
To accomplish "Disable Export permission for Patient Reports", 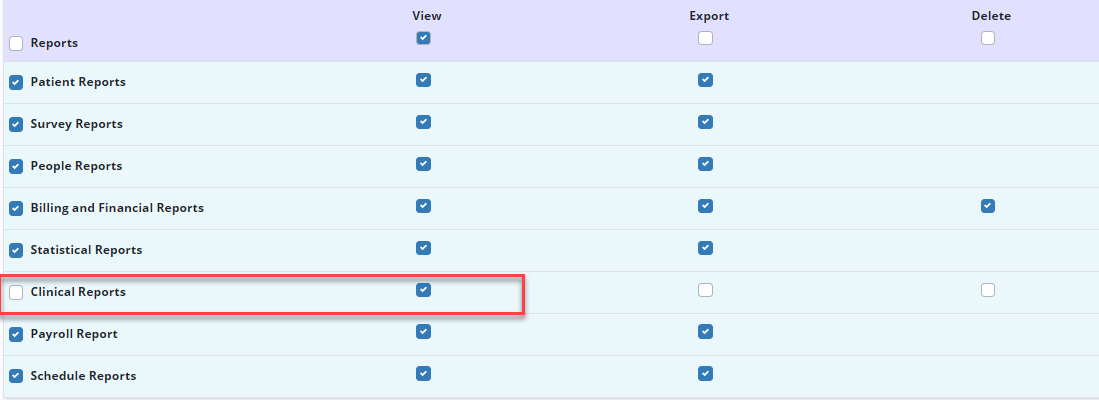I will coord(705,80).
